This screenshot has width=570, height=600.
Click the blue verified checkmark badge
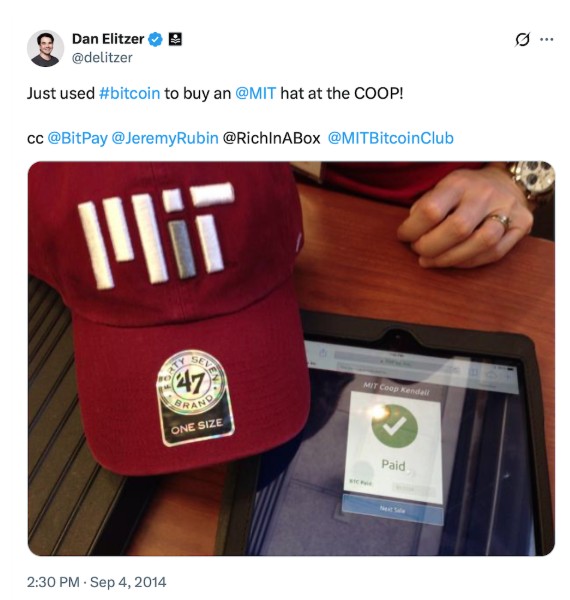(x=155, y=39)
